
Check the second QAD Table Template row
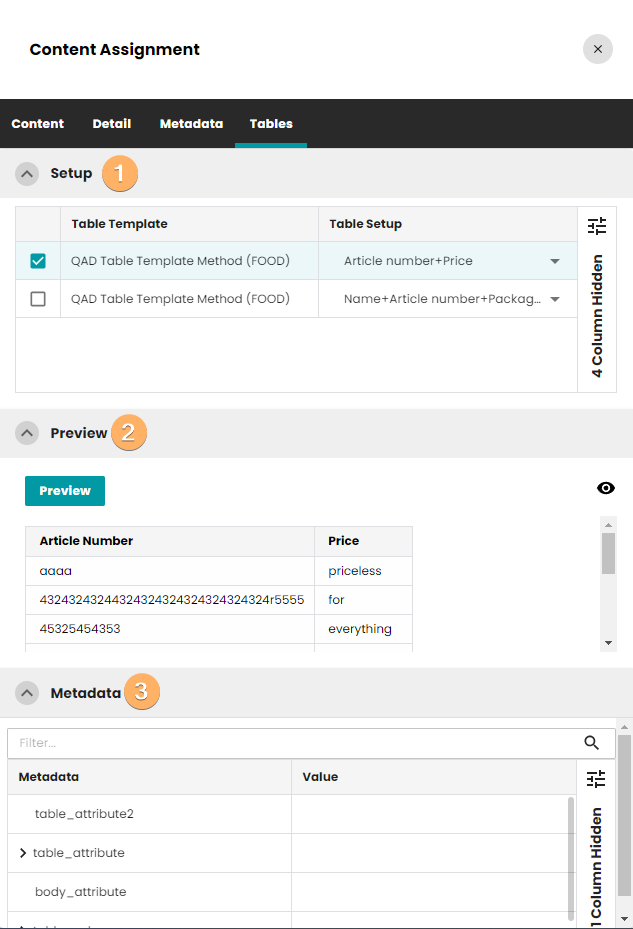(38, 299)
